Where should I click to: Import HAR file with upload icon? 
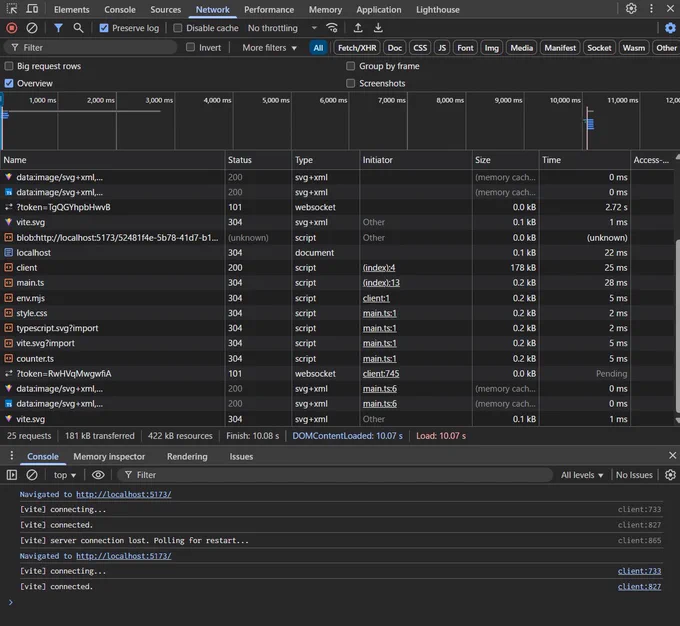coord(358,28)
